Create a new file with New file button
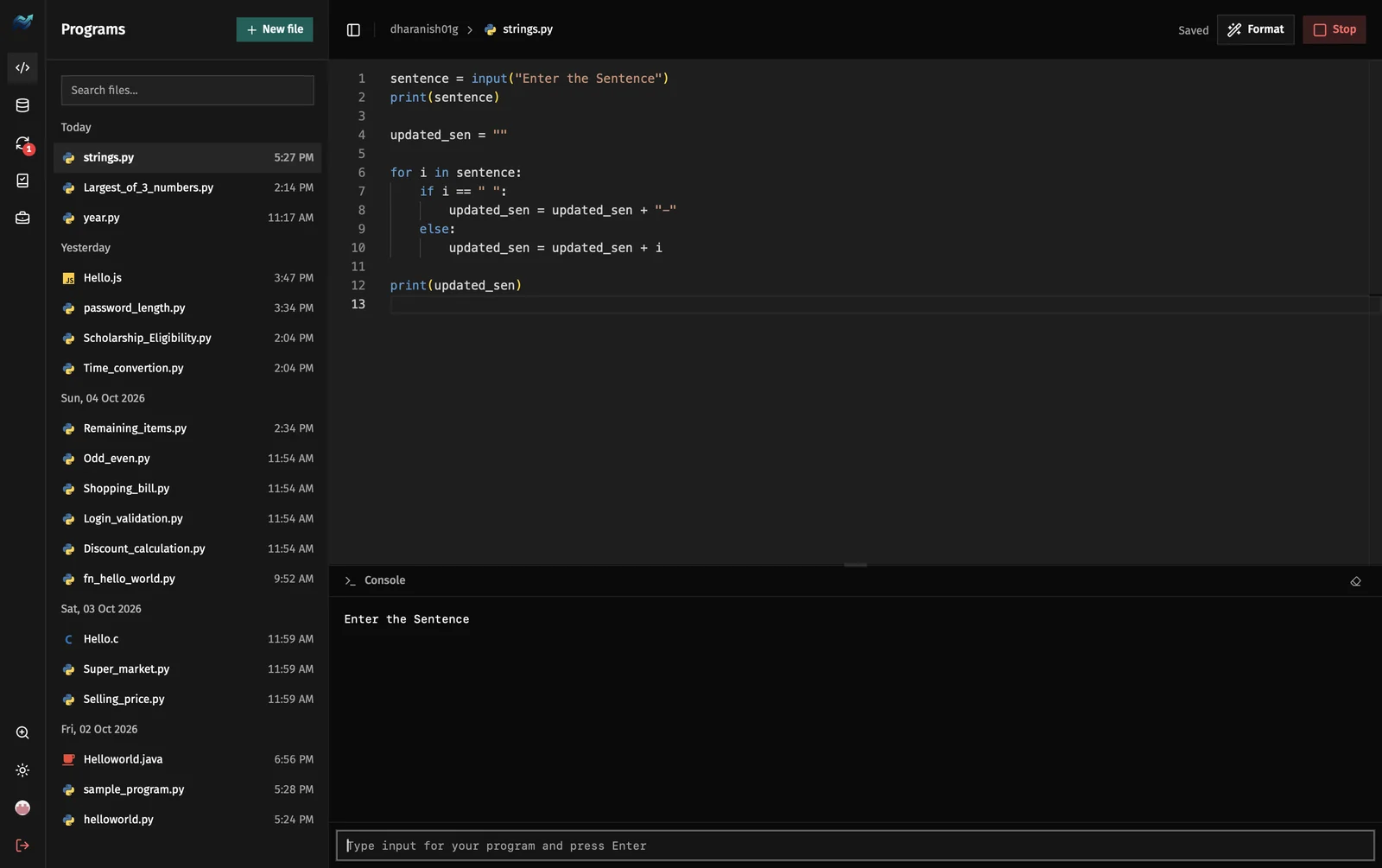Image resolution: width=1382 pixels, height=868 pixels. tap(275, 29)
